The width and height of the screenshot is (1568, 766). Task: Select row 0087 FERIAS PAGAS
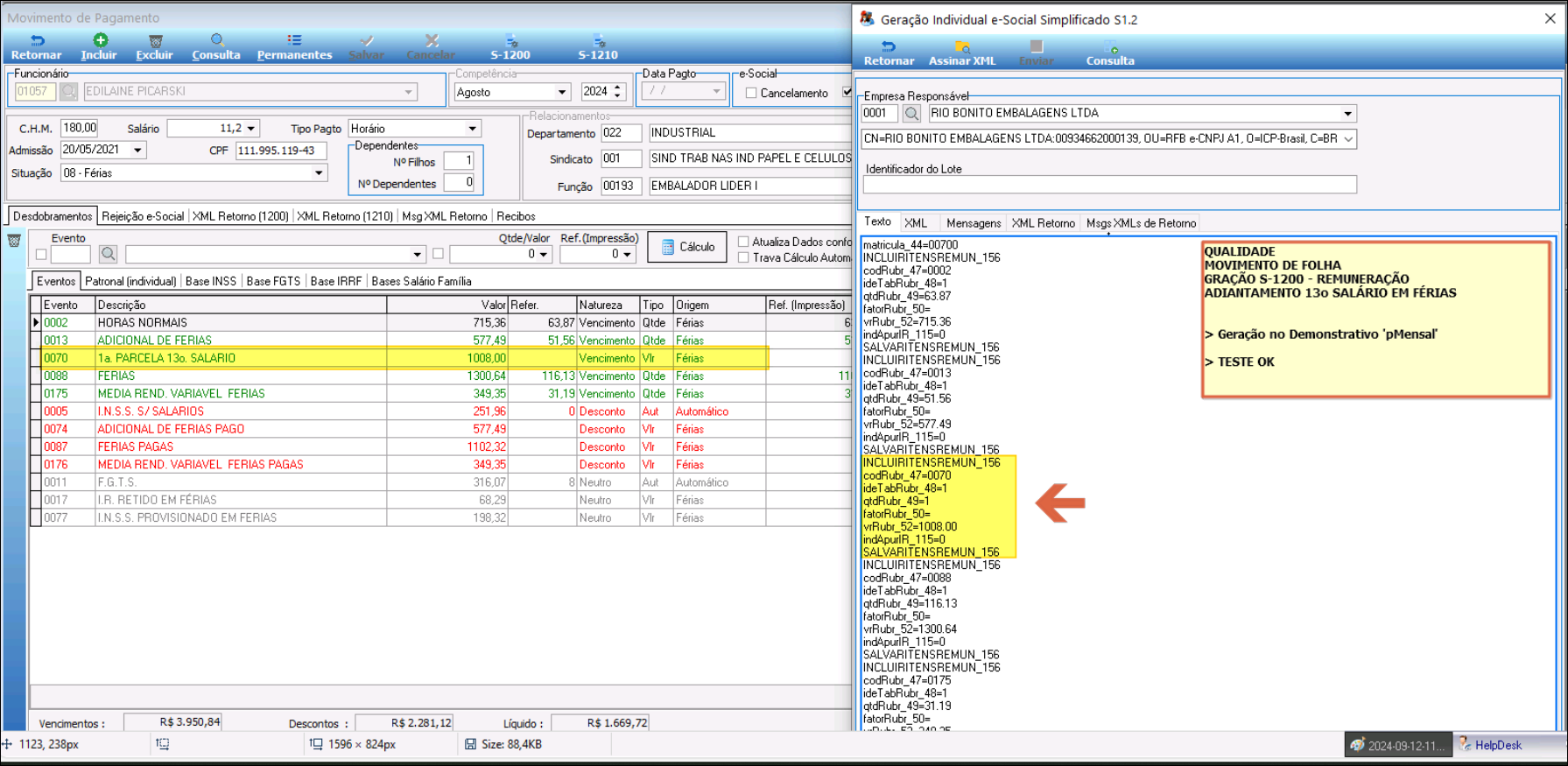point(440,446)
